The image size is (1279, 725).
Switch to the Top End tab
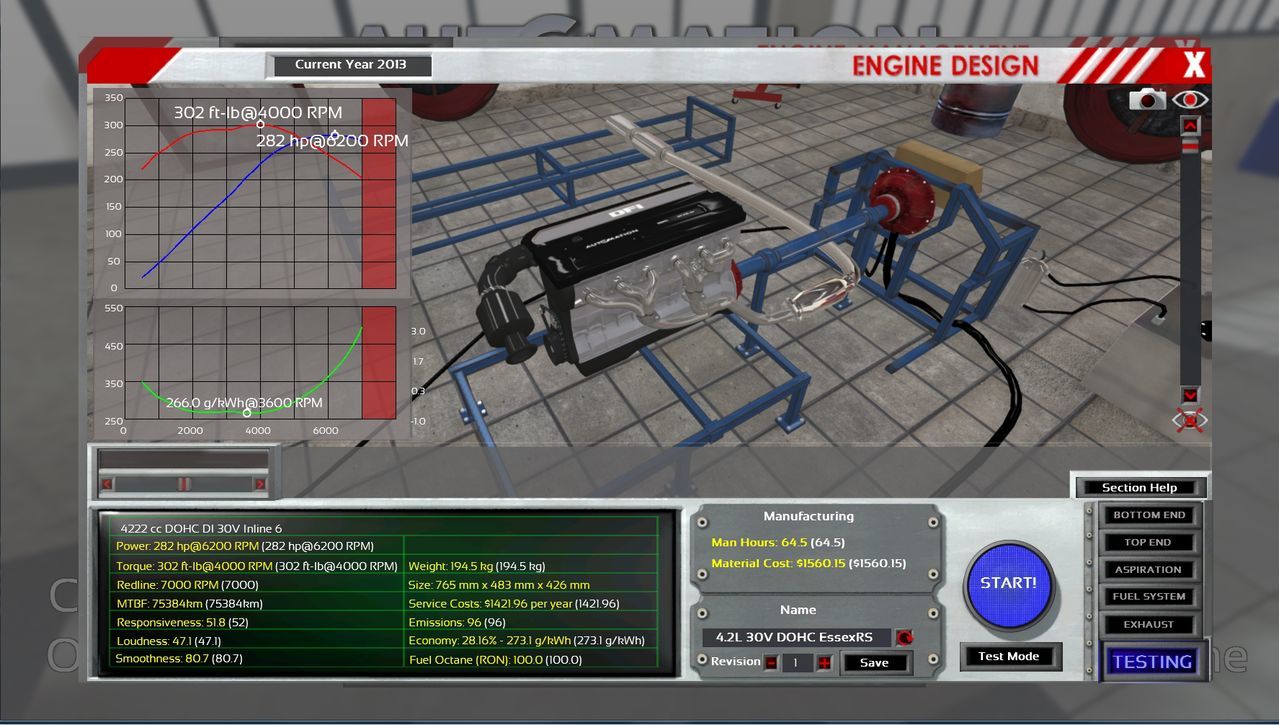(x=1150, y=542)
